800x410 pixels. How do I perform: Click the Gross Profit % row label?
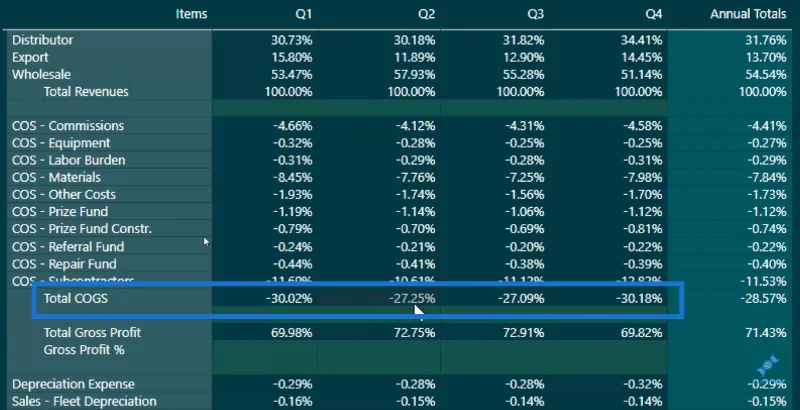[84, 350]
